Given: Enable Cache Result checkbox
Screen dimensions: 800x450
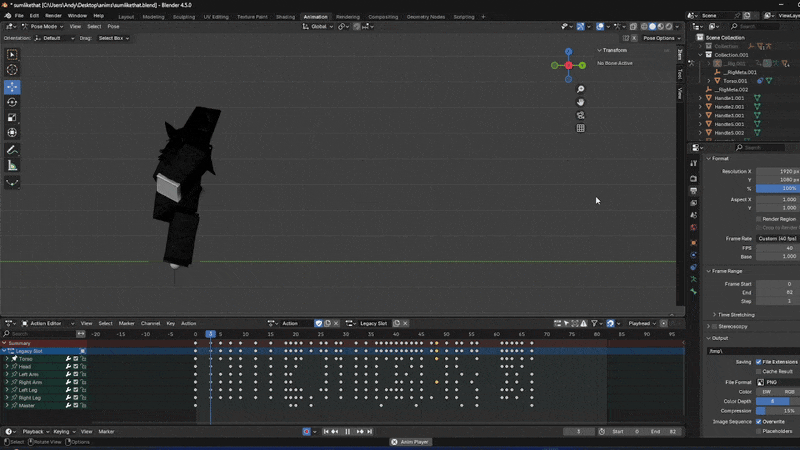Looking at the screenshot, I should coord(759,371).
